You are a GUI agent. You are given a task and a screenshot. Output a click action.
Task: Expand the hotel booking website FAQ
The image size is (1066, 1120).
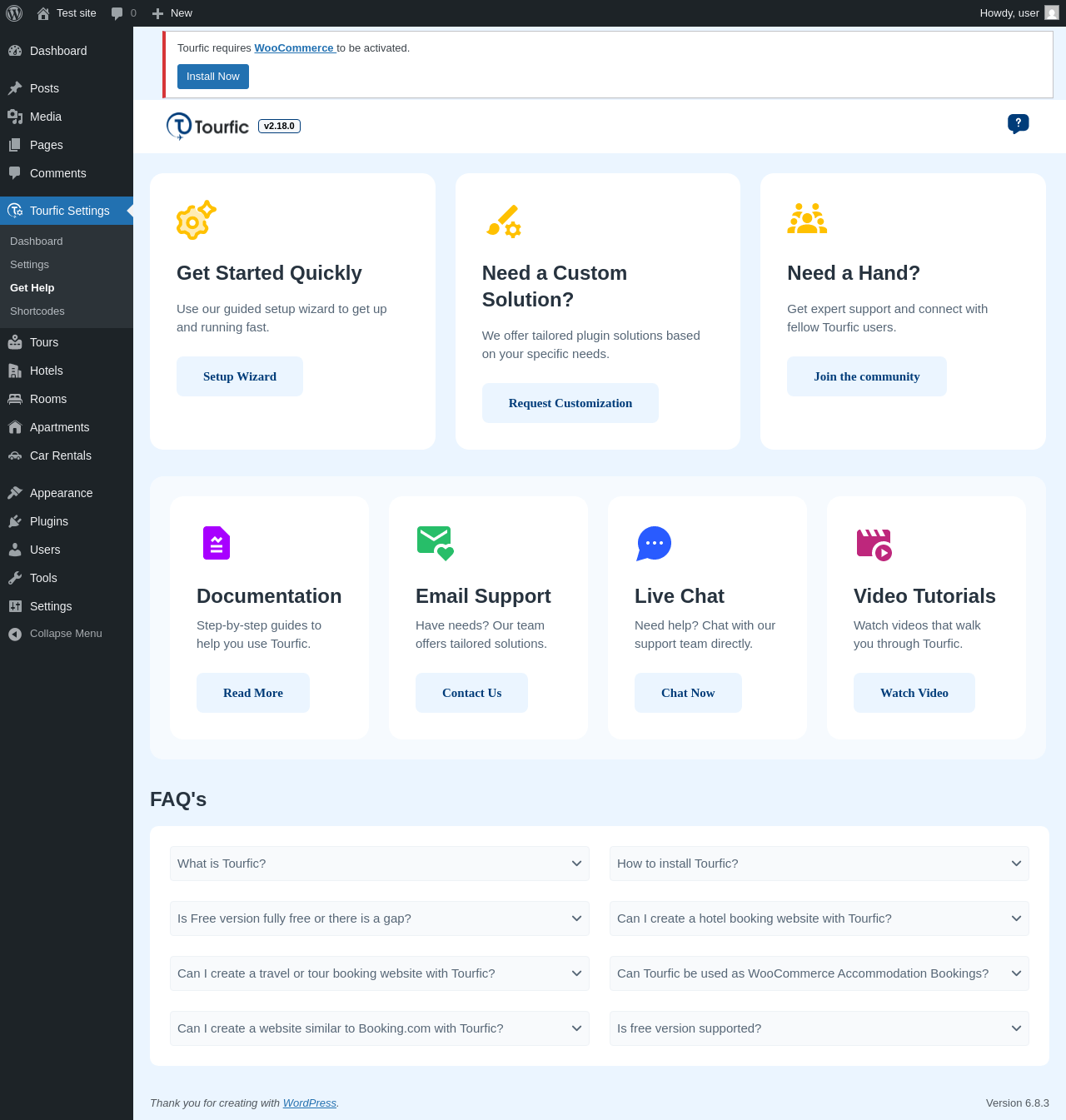(x=819, y=918)
